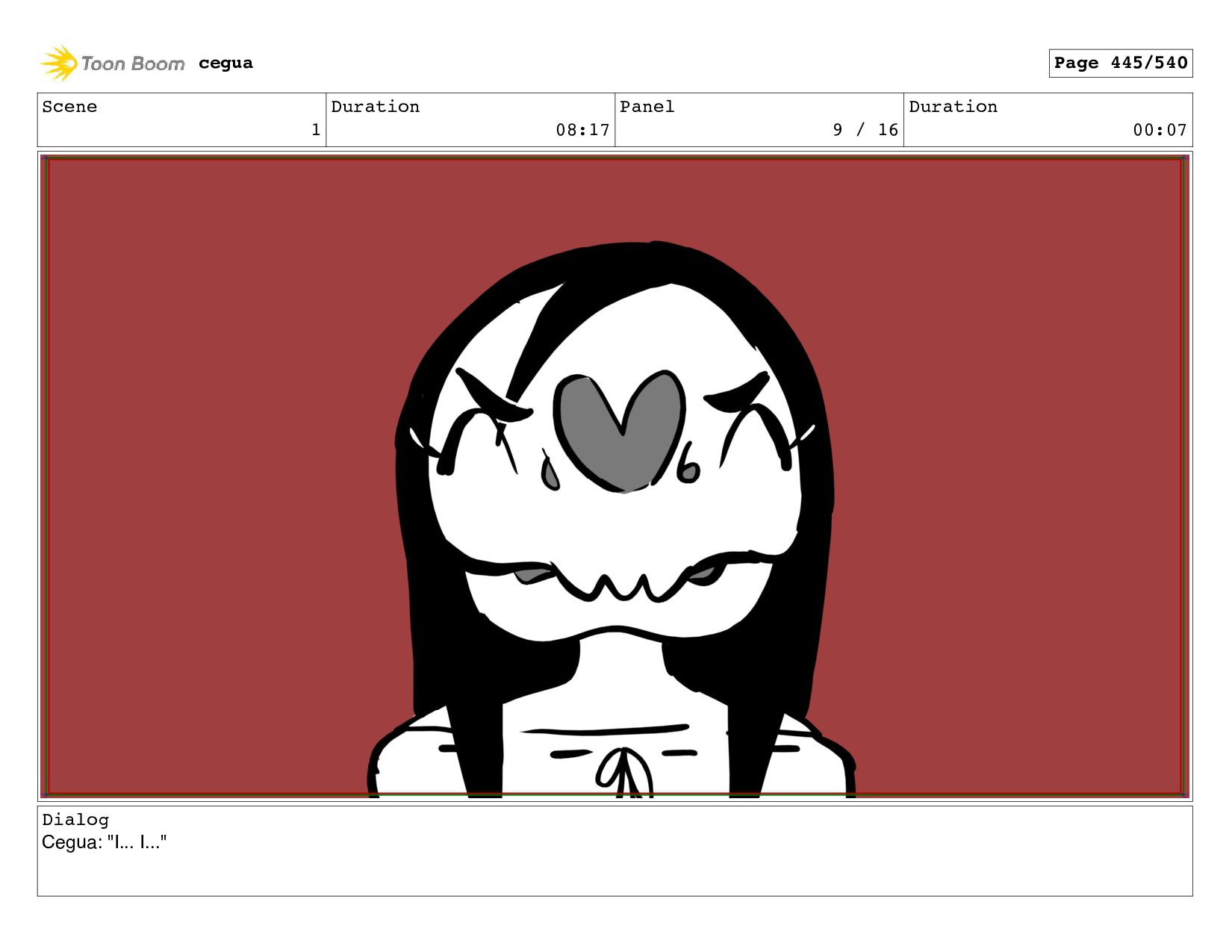Screen dimensions: 1232x952
Task: Click the dialog line 'Cegua: "I... I..."'
Action: coord(104,842)
